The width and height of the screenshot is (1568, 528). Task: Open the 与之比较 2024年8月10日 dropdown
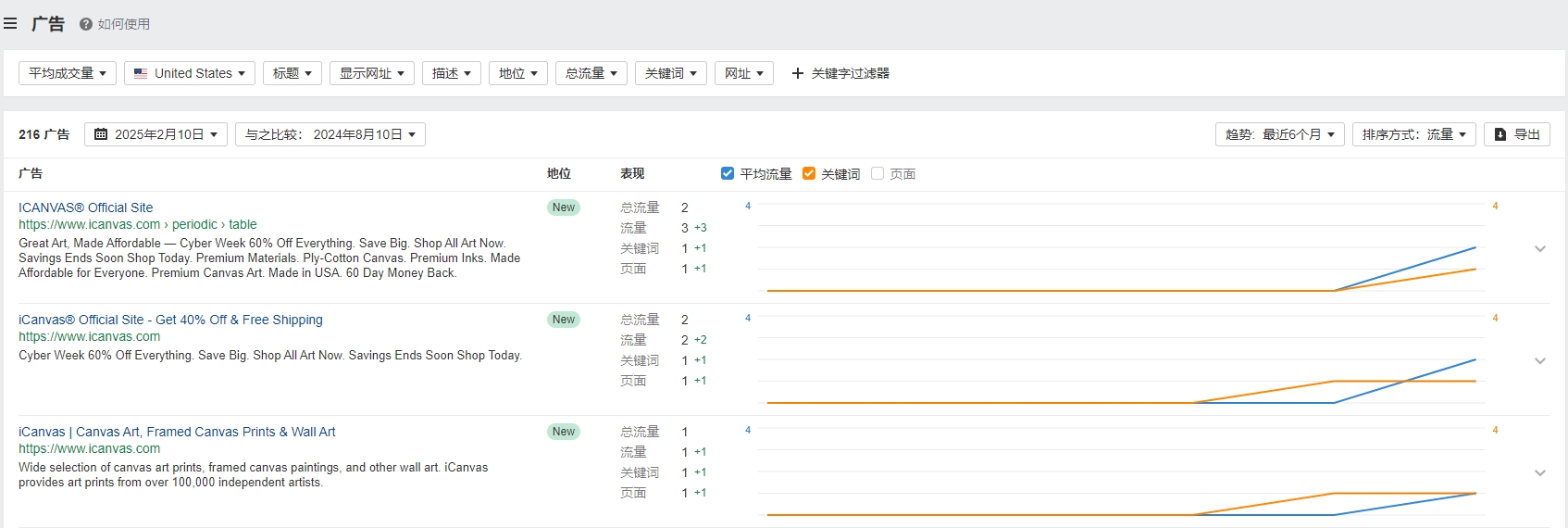[330, 134]
